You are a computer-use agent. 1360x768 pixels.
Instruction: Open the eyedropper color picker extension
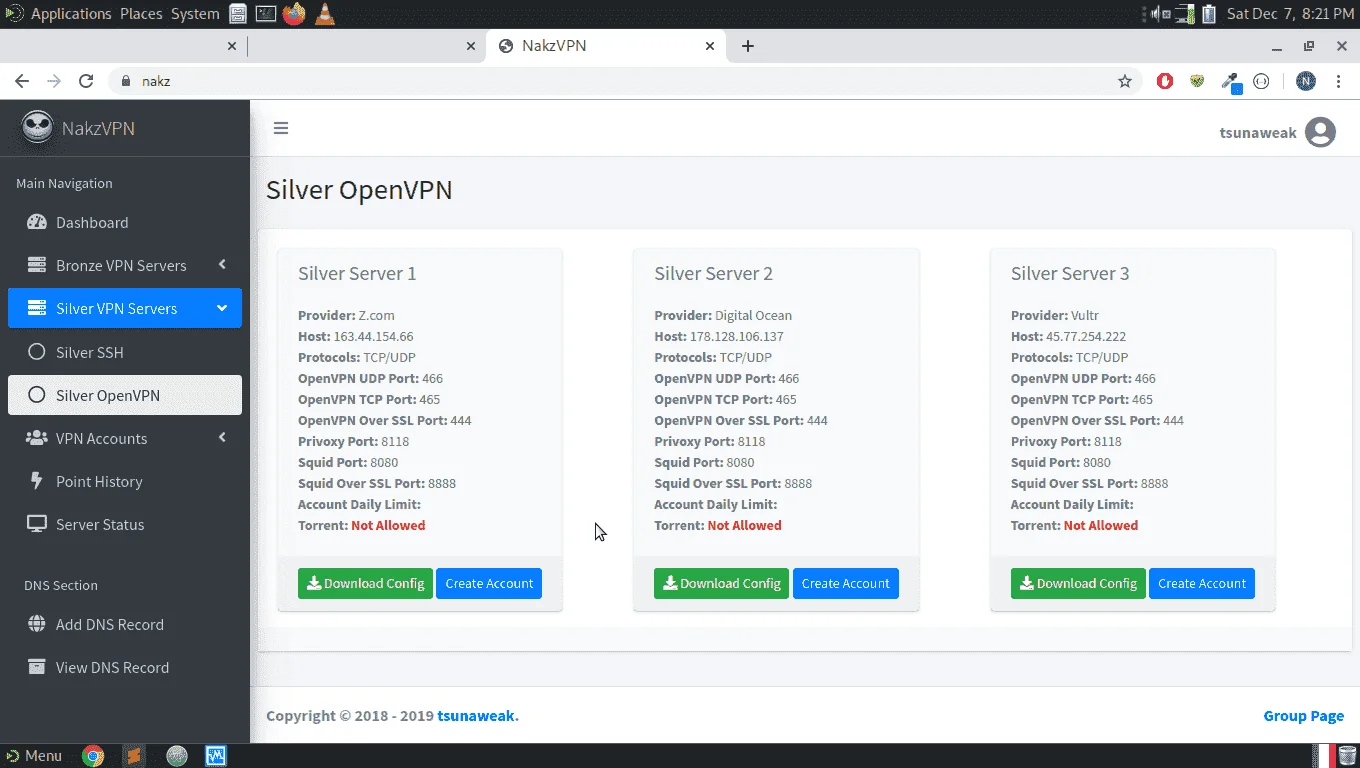[1231, 82]
